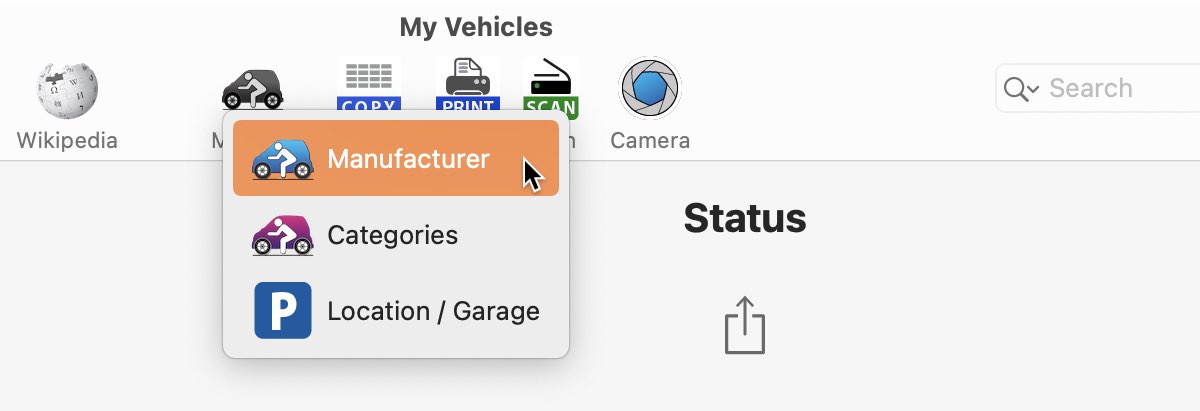Expand search options chevron beside magnifier
1200x411 pixels.
tap(1034, 89)
